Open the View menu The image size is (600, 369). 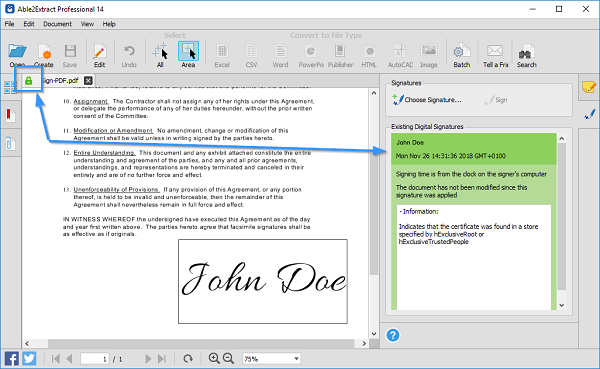[x=87, y=24]
